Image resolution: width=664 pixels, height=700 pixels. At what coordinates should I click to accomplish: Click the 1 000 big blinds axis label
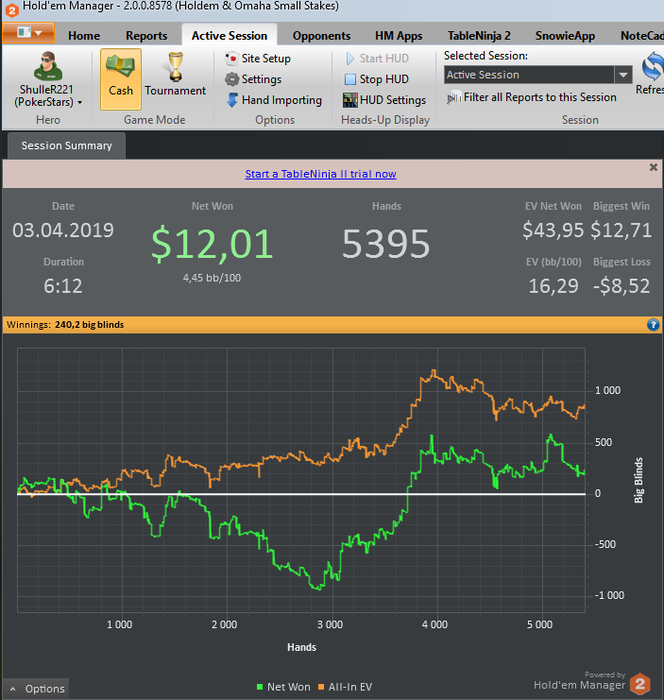pyautogui.click(x=608, y=391)
